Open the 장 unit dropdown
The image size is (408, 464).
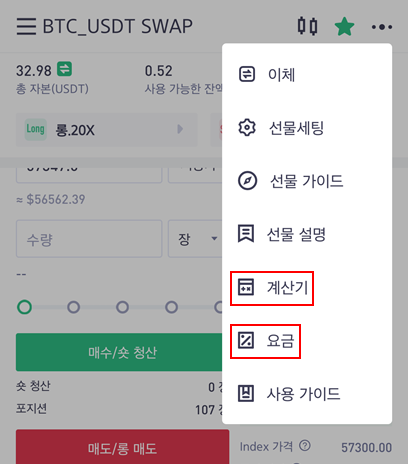tap(197, 239)
